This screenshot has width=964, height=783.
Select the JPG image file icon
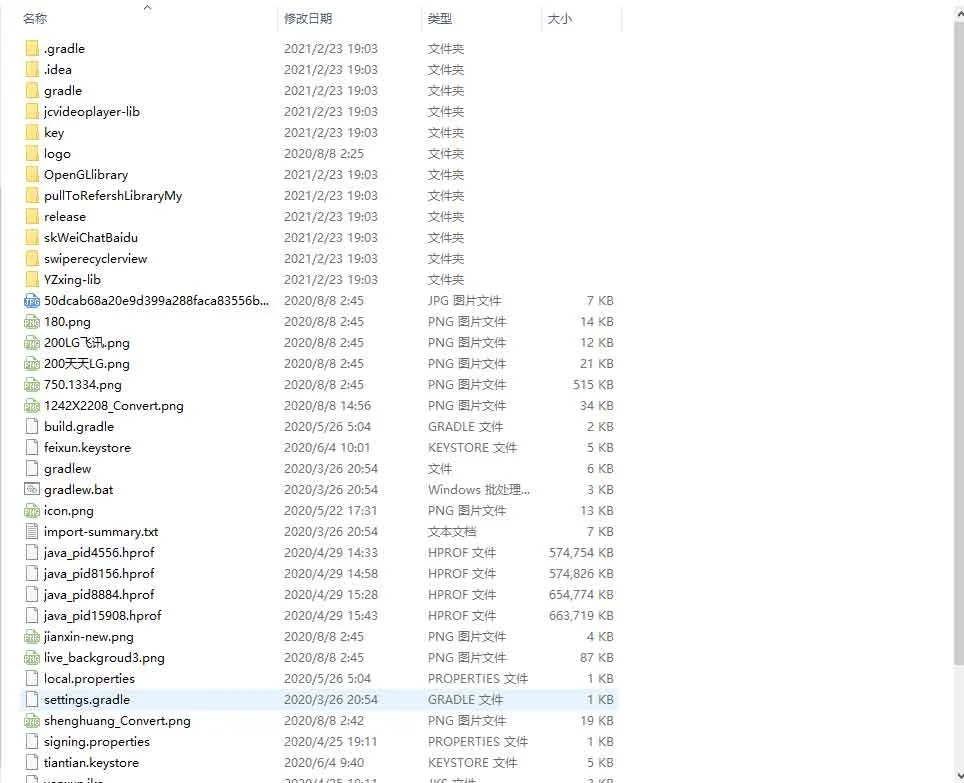[x=32, y=300]
